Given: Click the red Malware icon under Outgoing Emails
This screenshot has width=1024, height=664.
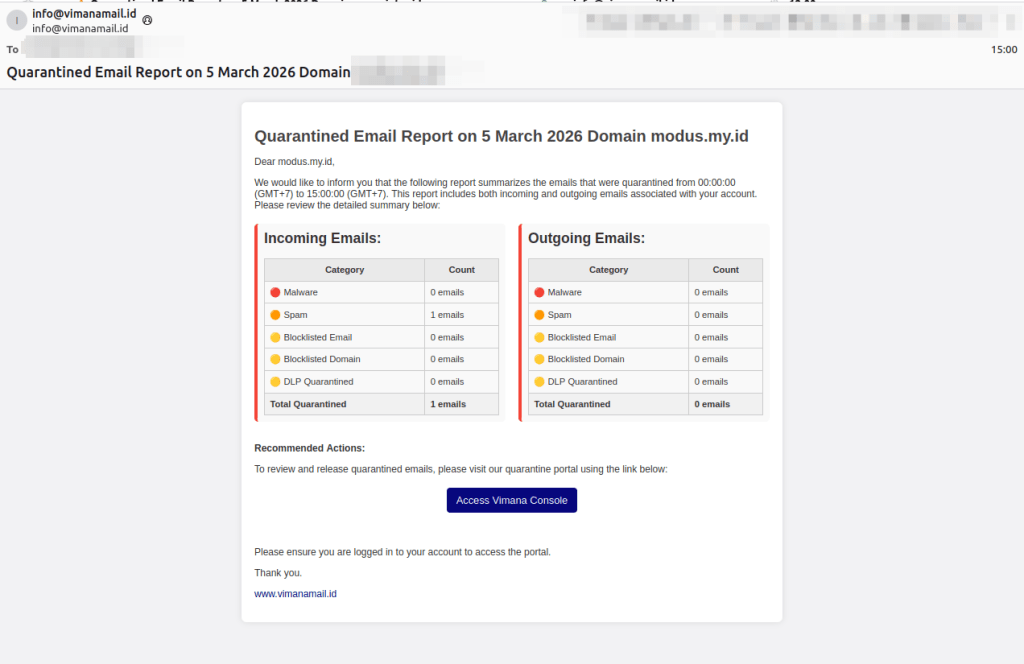Looking at the screenshot, I should coord(539,292).
